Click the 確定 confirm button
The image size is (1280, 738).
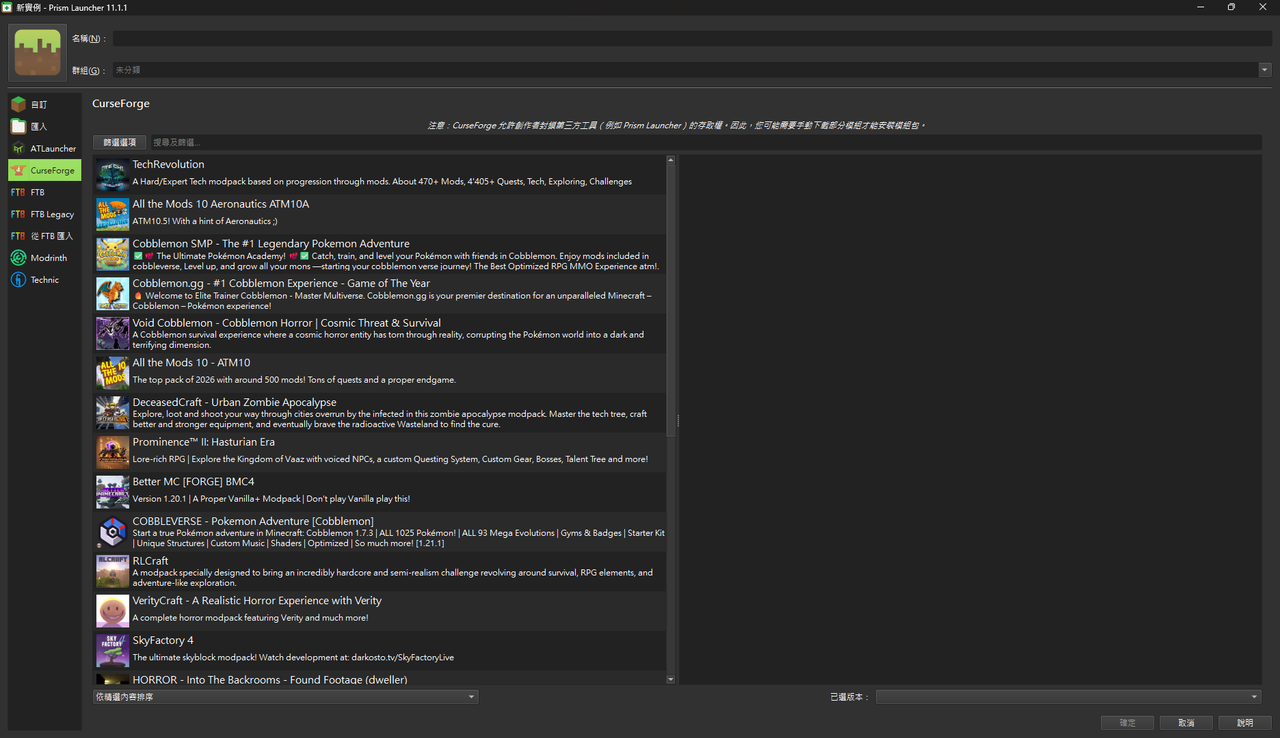pyautogui.click(x=1127, y=722)
